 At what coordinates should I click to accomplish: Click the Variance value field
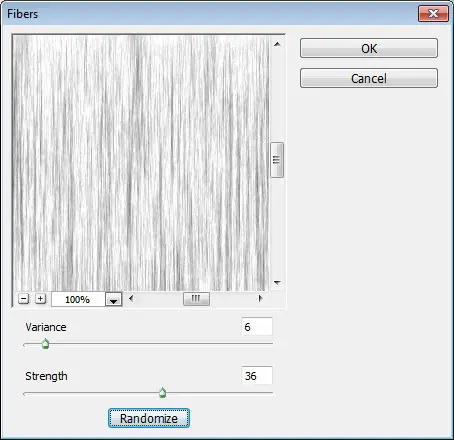click(x=257, y=327)
